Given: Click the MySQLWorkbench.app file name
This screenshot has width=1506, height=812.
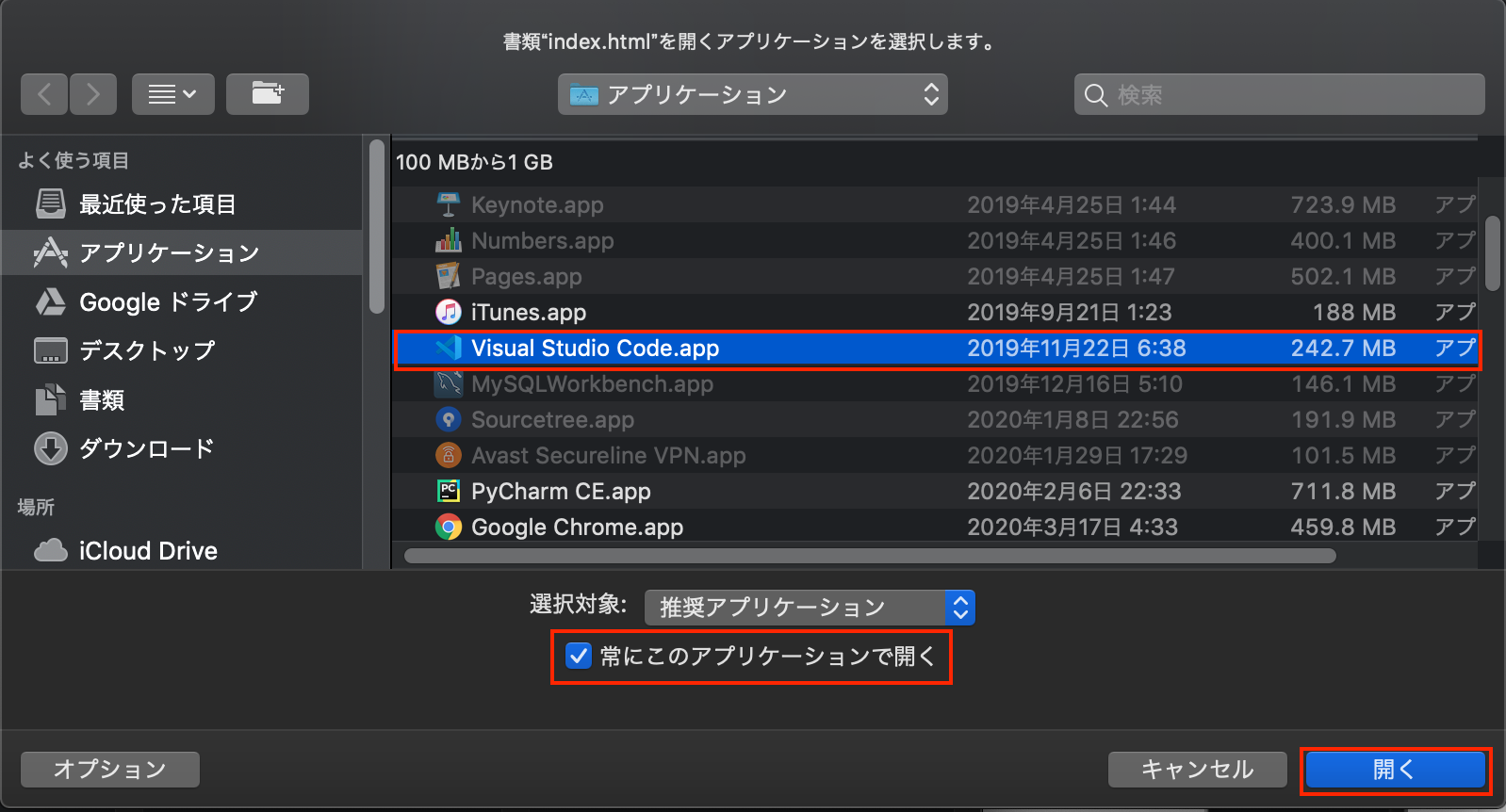Looking at the screenshot, I should coord(592,383).
